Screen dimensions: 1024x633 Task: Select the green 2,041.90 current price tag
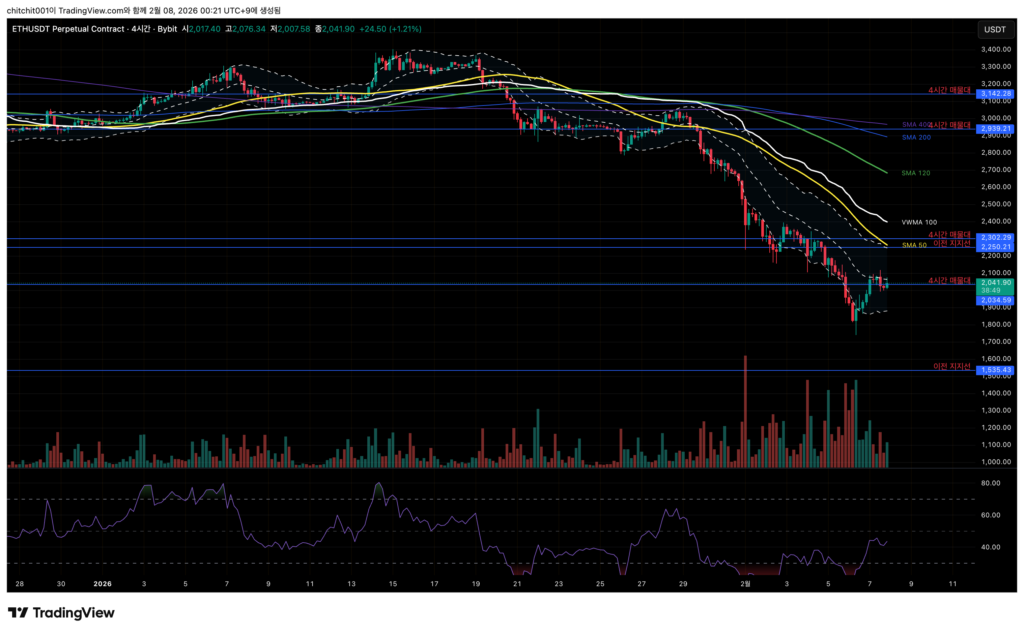pos(996,283)
